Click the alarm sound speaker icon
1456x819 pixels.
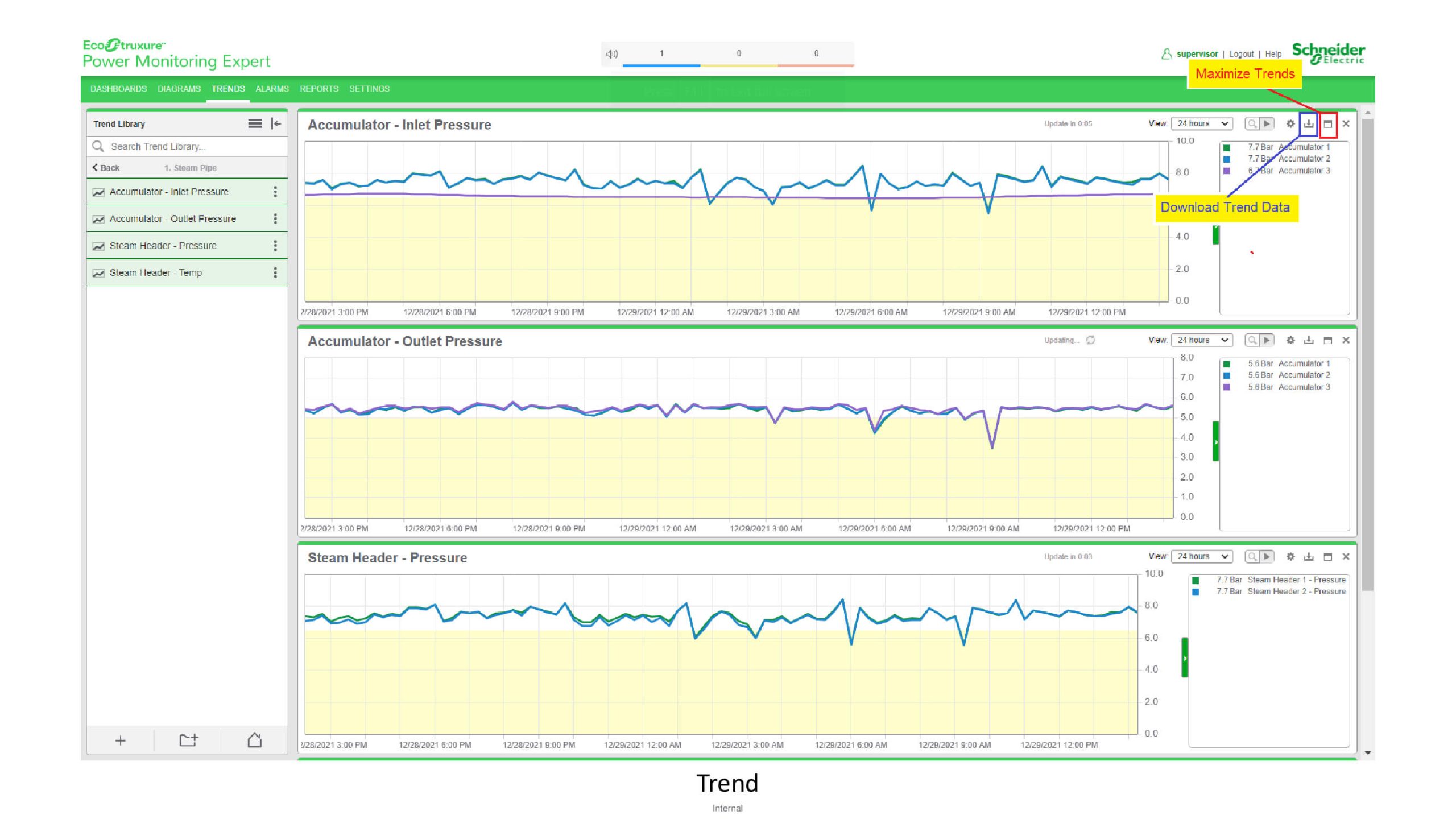click(612, 54)
